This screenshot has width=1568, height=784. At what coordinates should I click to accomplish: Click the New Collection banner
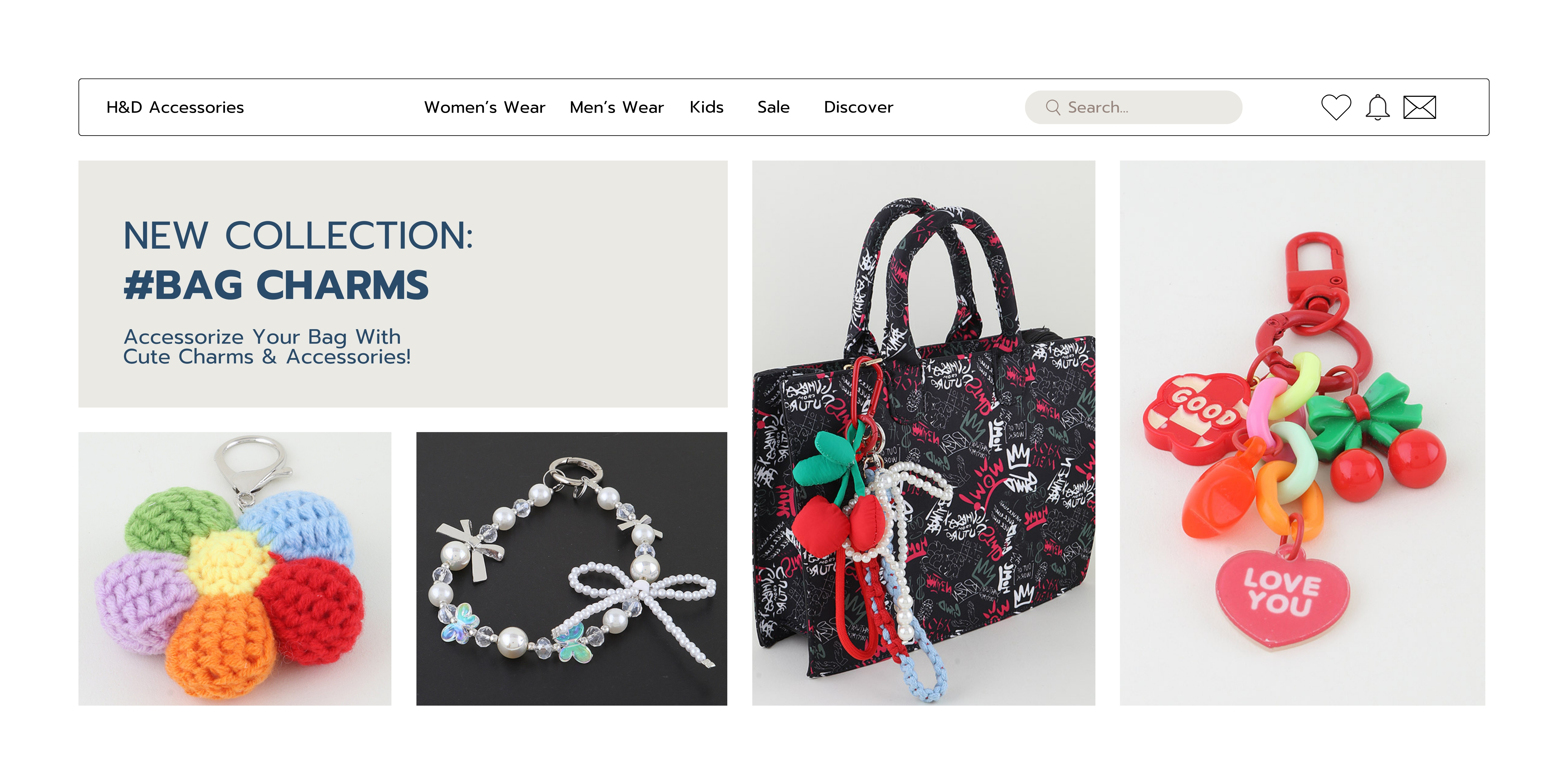(403, 284)
